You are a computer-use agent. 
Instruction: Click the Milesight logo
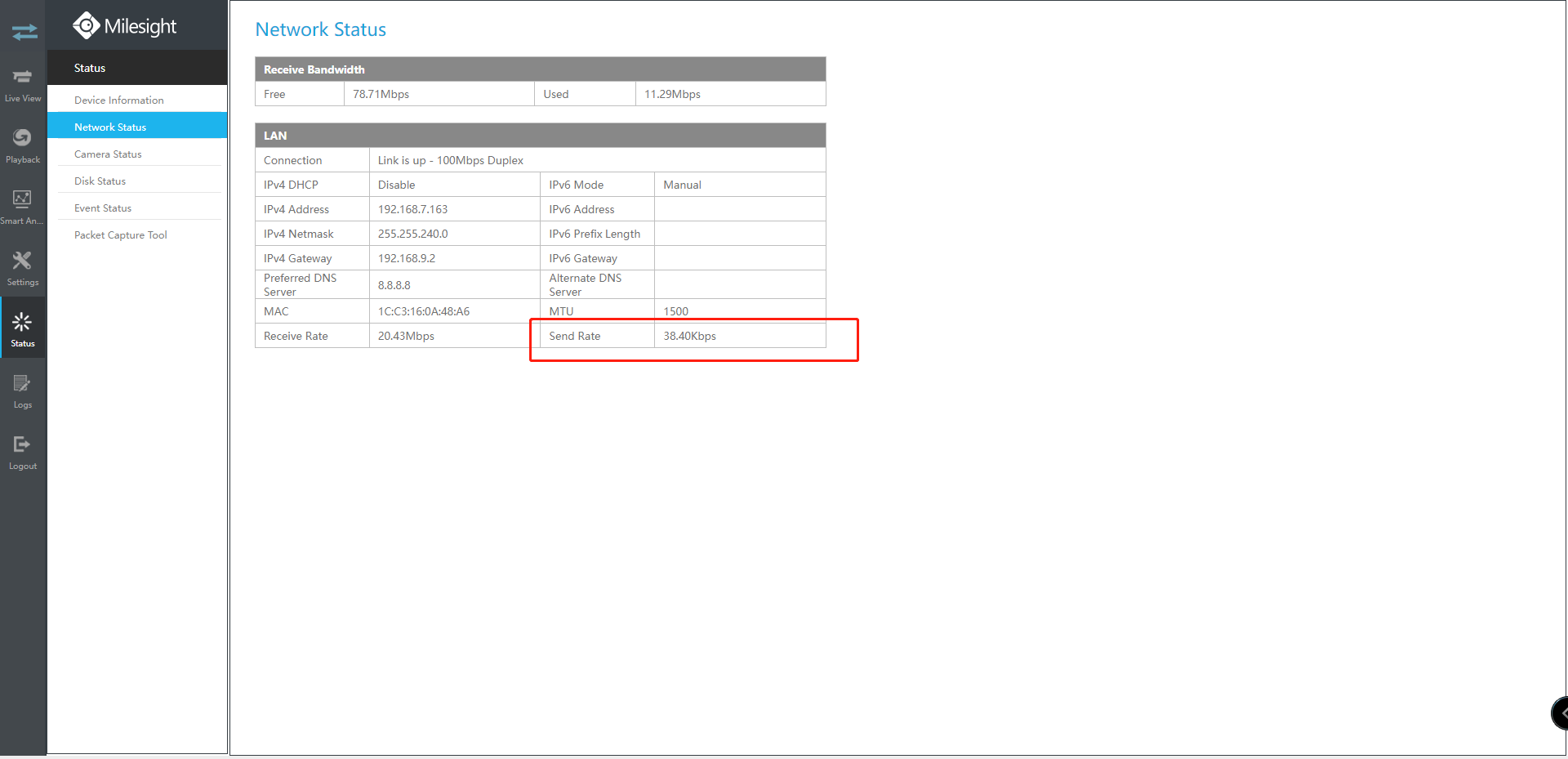click(x=124, y=26)
